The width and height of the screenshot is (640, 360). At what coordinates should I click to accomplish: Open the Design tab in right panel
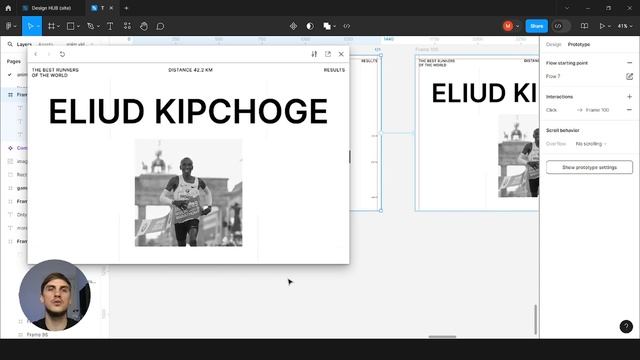tap(553, 44)
